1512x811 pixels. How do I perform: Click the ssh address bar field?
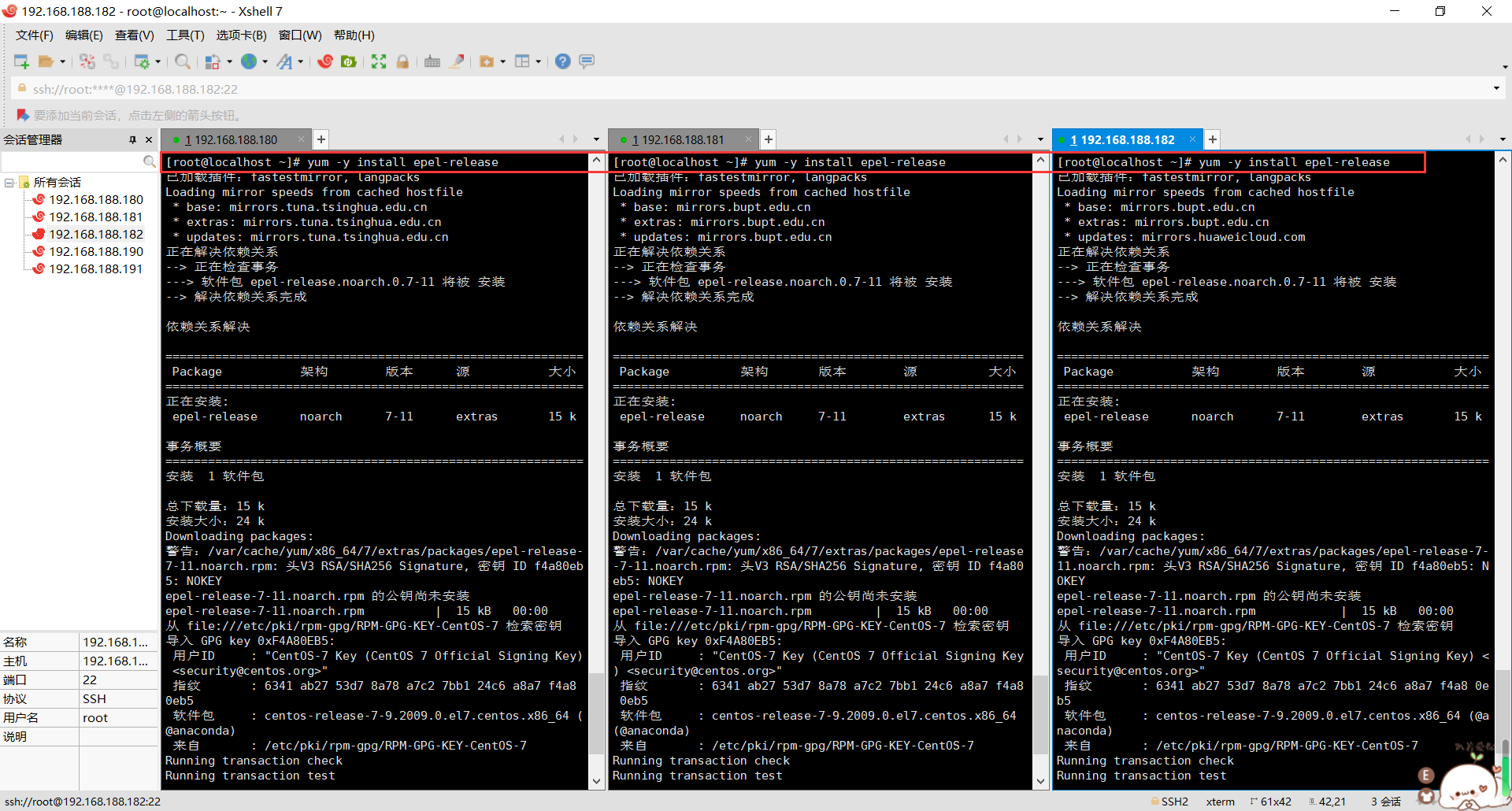point(748,89)
